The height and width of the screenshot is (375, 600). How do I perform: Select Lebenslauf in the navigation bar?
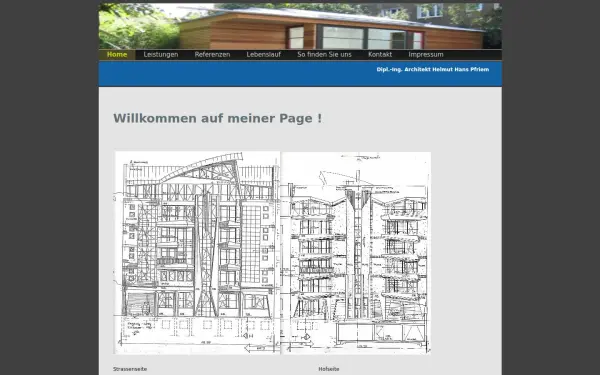(x=264, y=55)
